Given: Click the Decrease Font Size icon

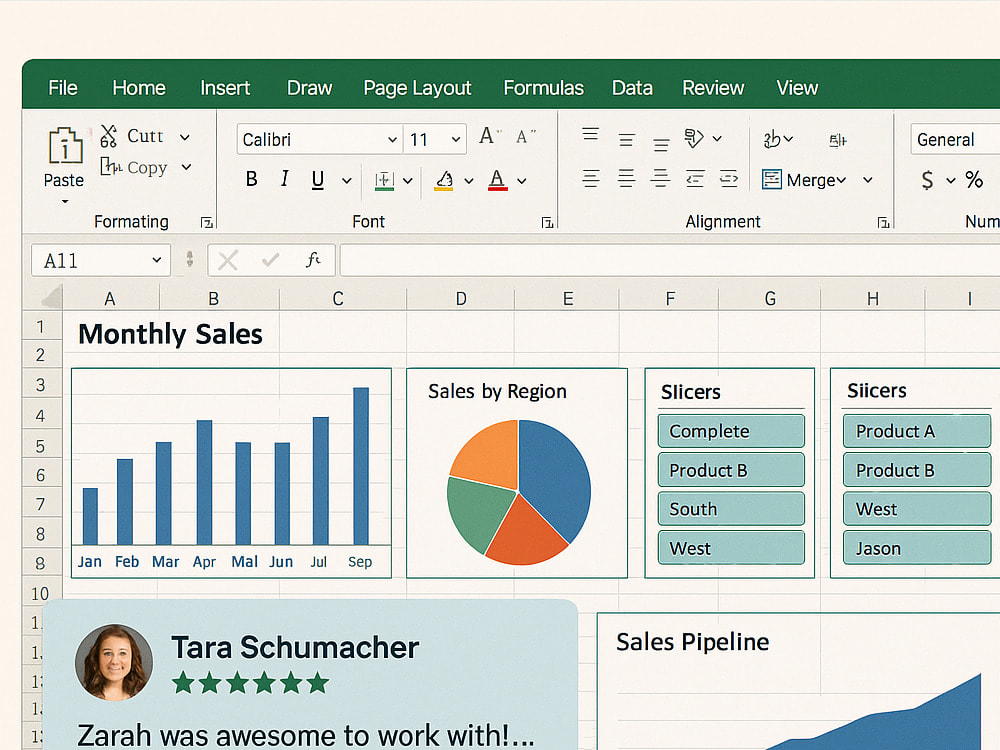Looking at the screenshot, I should click(x=525, y=136).
